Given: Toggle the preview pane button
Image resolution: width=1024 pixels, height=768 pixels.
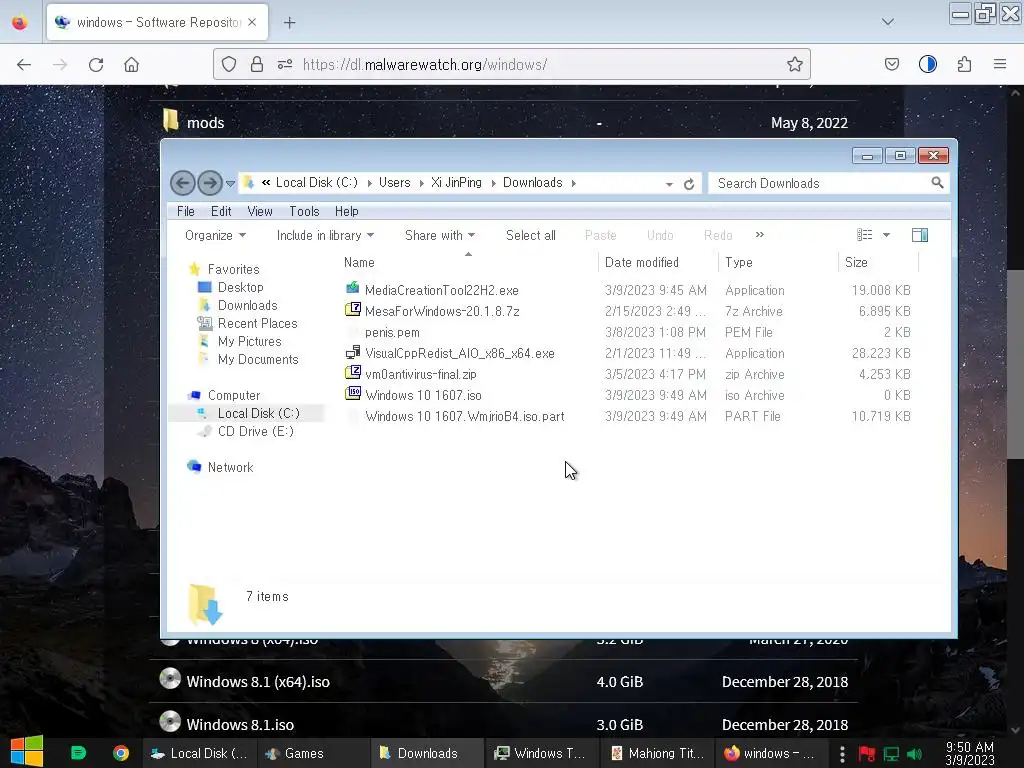Looking at the screenshot, I should 920,234.
